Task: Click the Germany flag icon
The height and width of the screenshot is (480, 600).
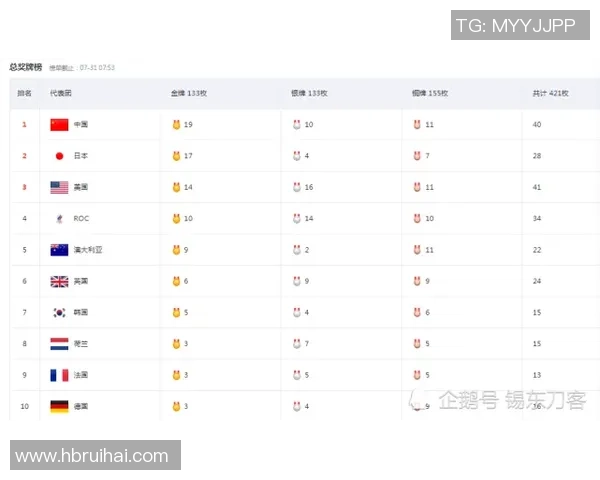Action: tap(59, 406)
